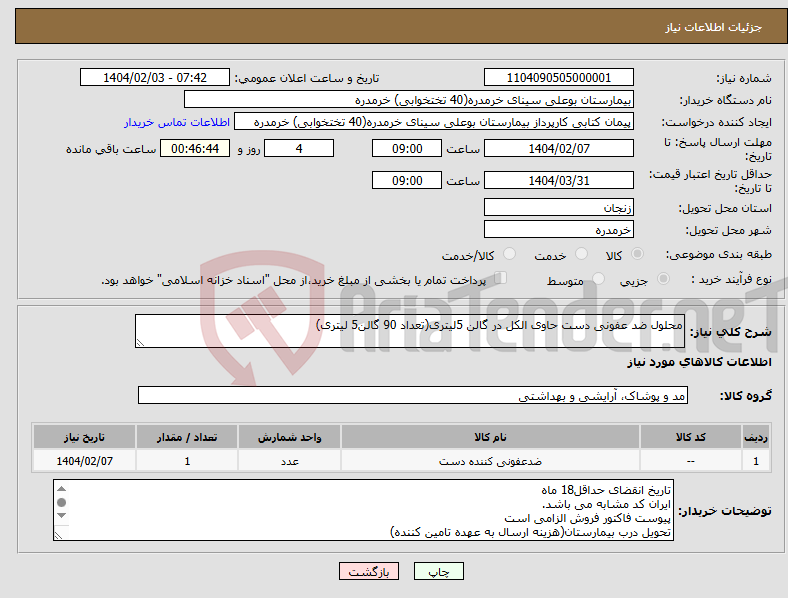788x598 pixels.
Task: Click resize grip of description textarea
Action: 140,343
